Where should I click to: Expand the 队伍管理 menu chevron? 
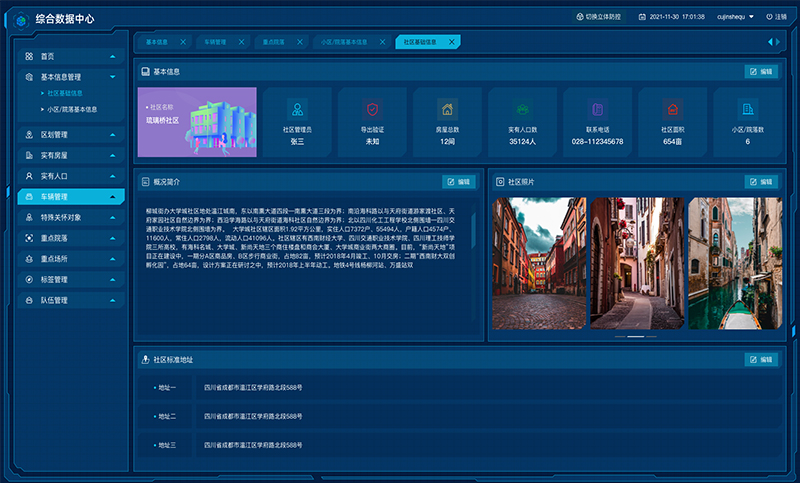113,301
